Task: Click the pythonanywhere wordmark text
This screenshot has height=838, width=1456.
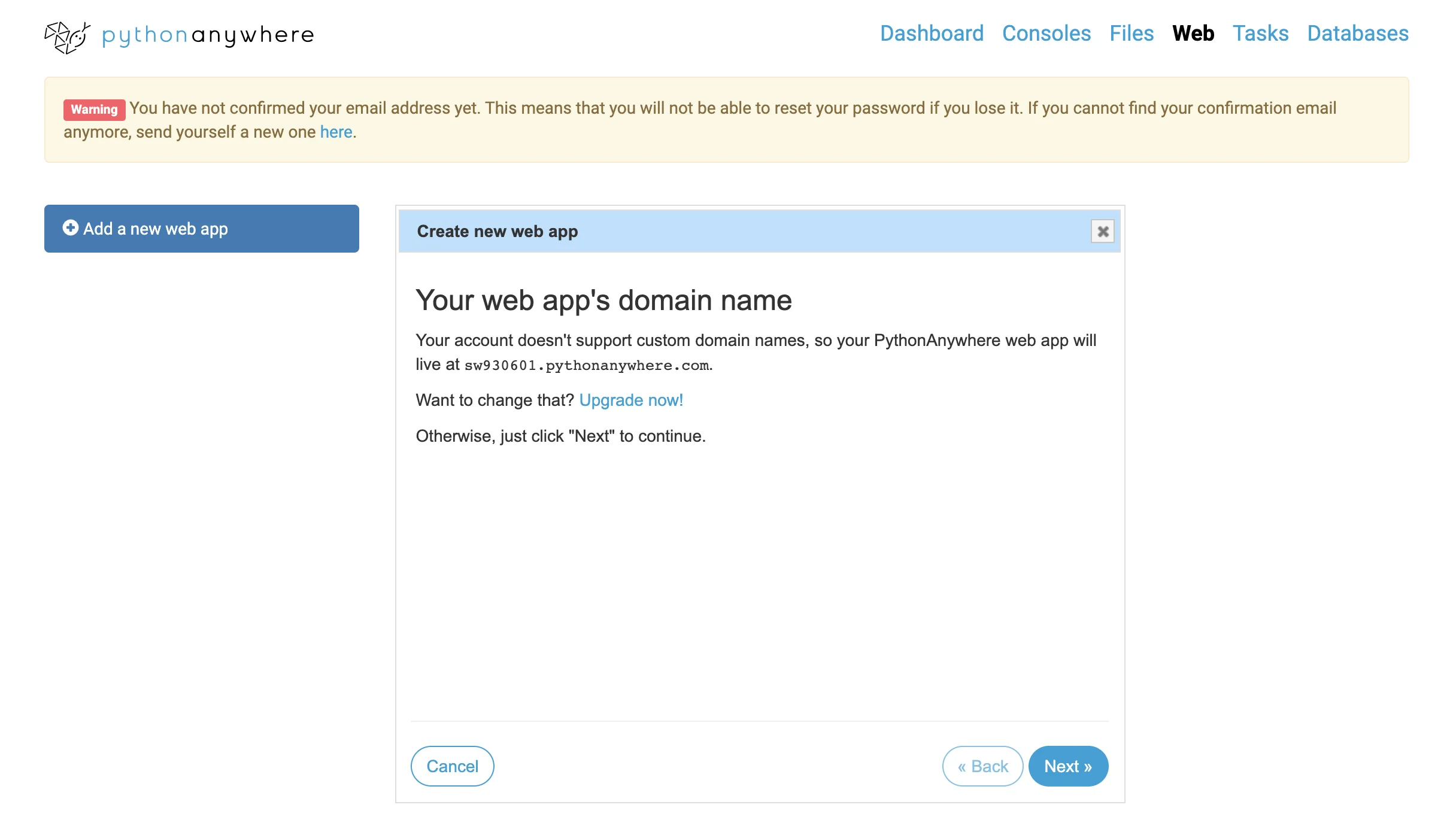Action: 208,35
